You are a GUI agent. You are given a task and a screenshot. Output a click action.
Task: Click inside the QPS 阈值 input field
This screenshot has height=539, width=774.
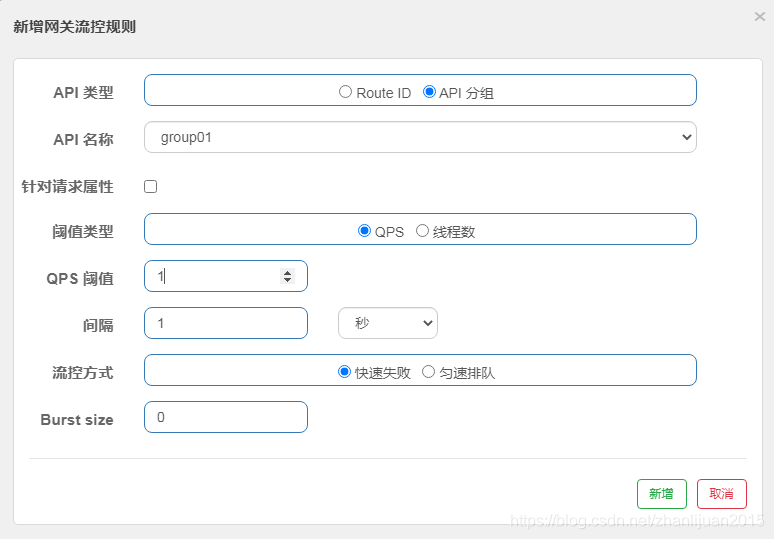click(x=226, y=276)
